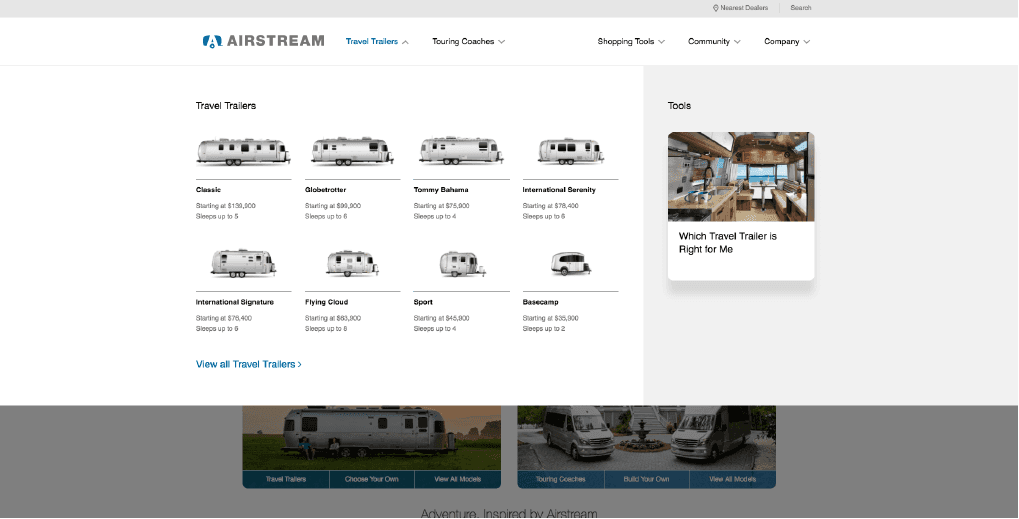The width and height of the screenshot is (1019, 519).
Task: Select the Shopping Tools nav item
Action: tap(626, 41)
